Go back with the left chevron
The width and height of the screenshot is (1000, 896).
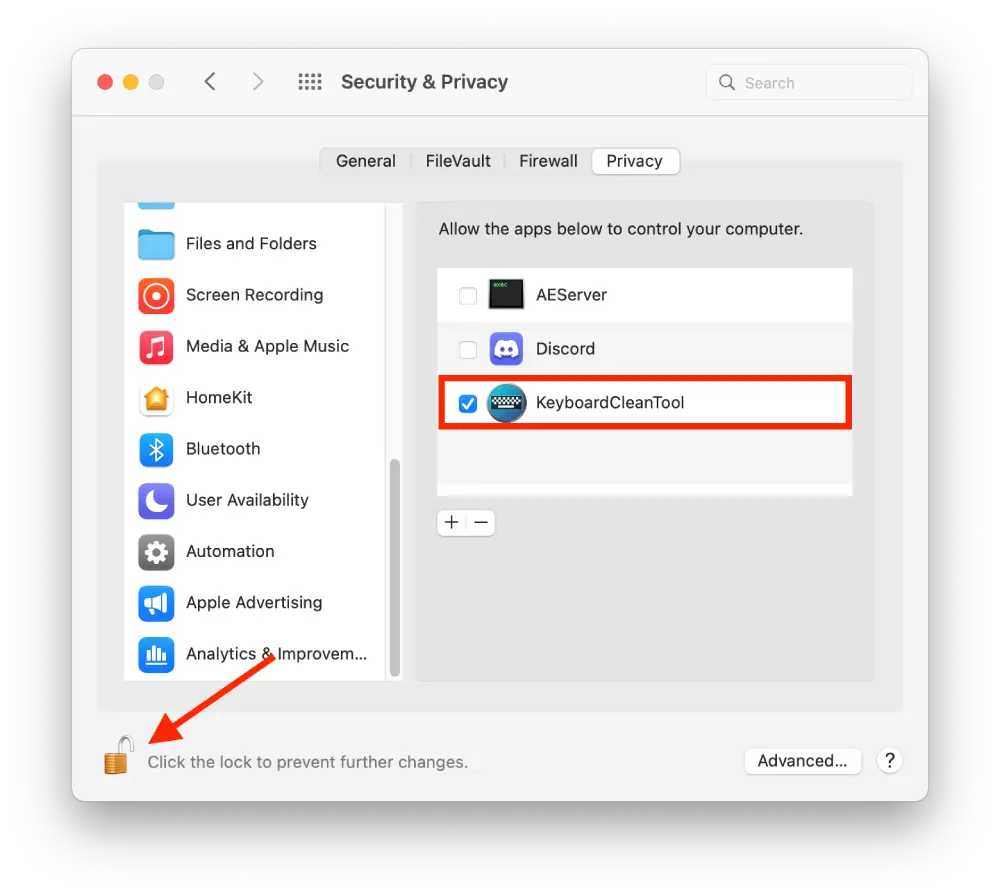tap(210, 82)
